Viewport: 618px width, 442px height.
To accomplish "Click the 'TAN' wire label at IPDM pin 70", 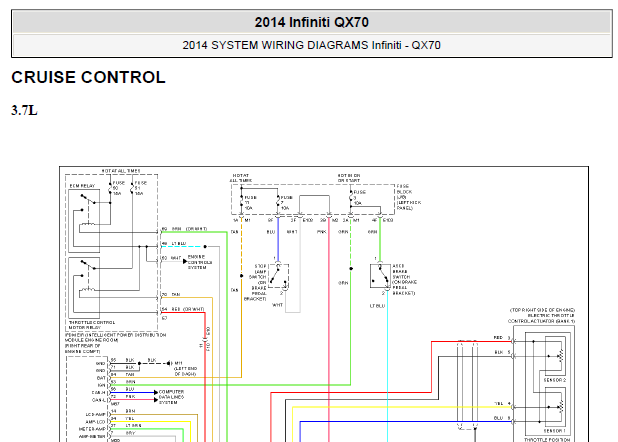I will tap(176, 295).
